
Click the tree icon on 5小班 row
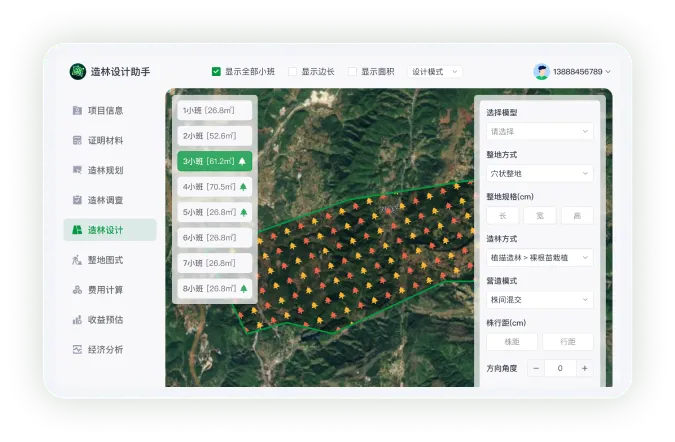click(244, 212)
